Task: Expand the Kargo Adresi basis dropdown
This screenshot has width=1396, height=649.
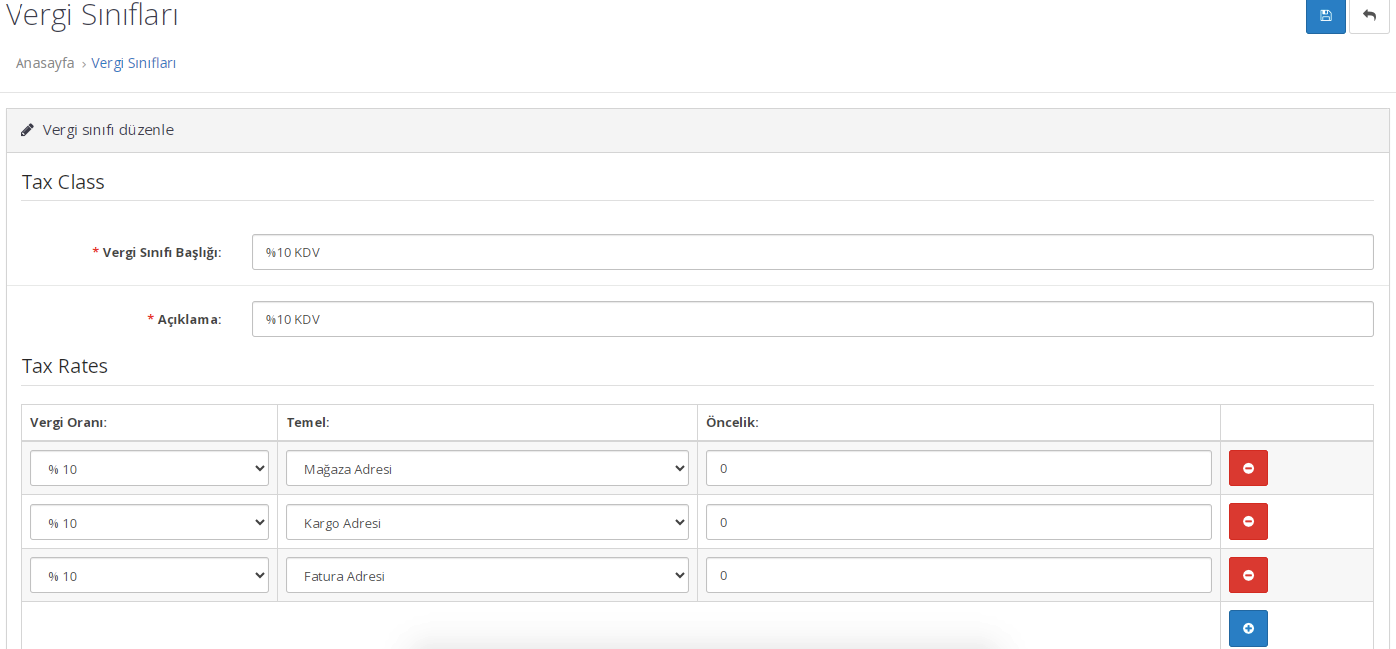Action: pyautogui.click(x=487, y=522)
